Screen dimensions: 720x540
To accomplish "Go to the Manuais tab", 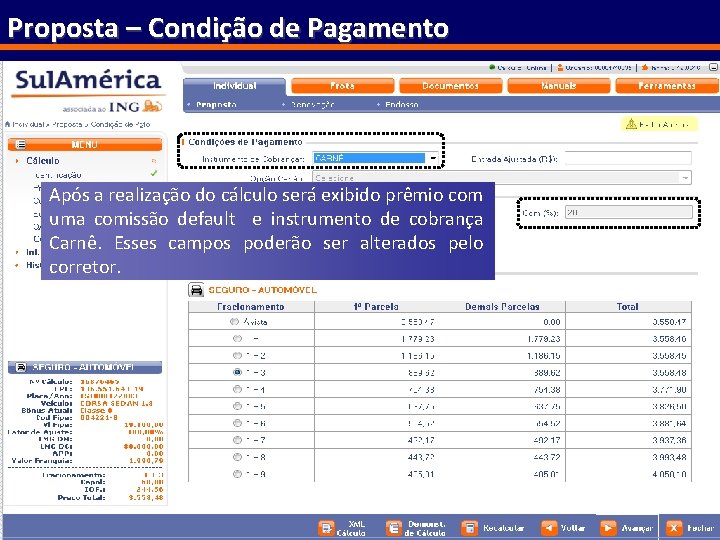I will pyautogui.click(x=559, y=86).
